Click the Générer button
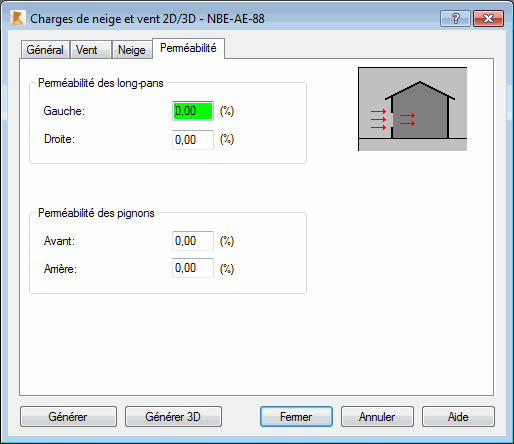 click(68, 417)
